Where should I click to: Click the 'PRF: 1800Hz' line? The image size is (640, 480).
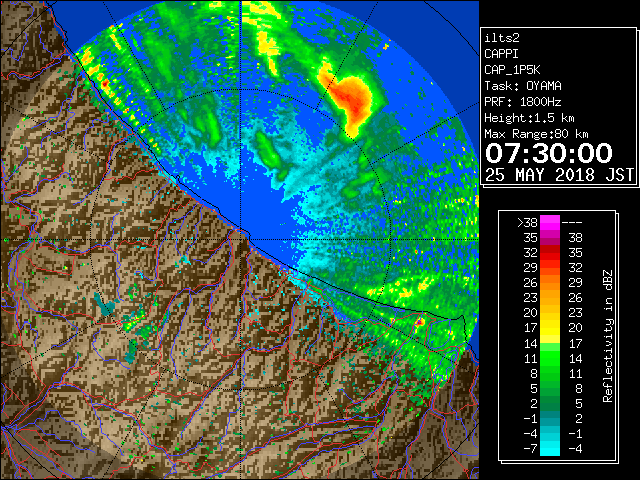pos(523,102)
